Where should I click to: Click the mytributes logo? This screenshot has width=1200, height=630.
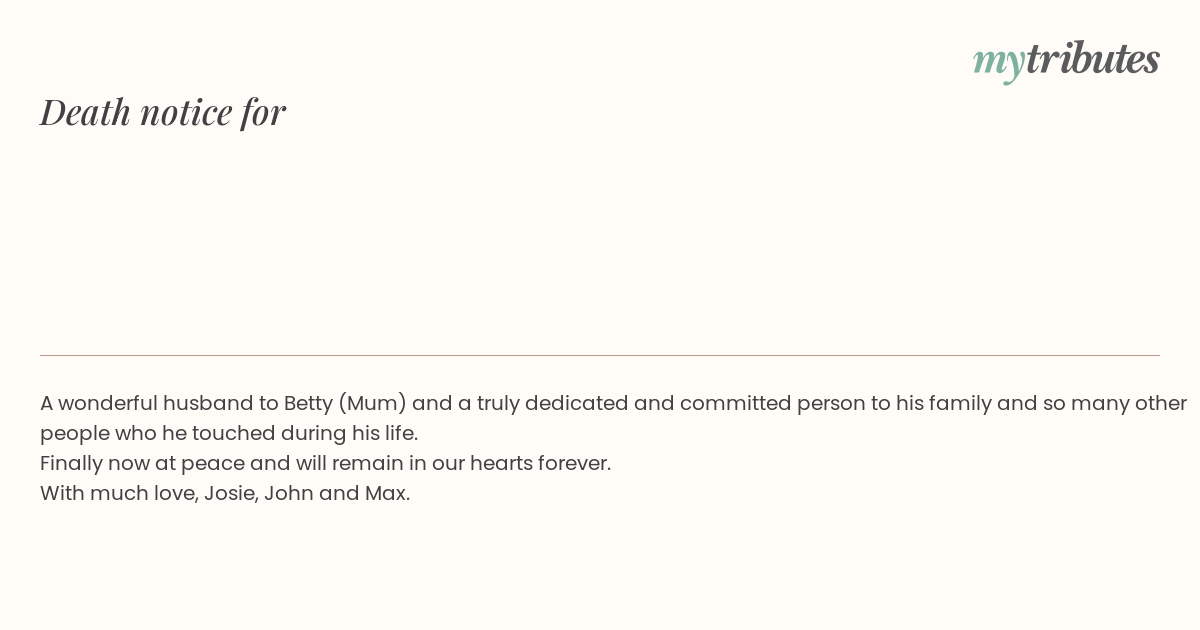tap(1066, 60)
